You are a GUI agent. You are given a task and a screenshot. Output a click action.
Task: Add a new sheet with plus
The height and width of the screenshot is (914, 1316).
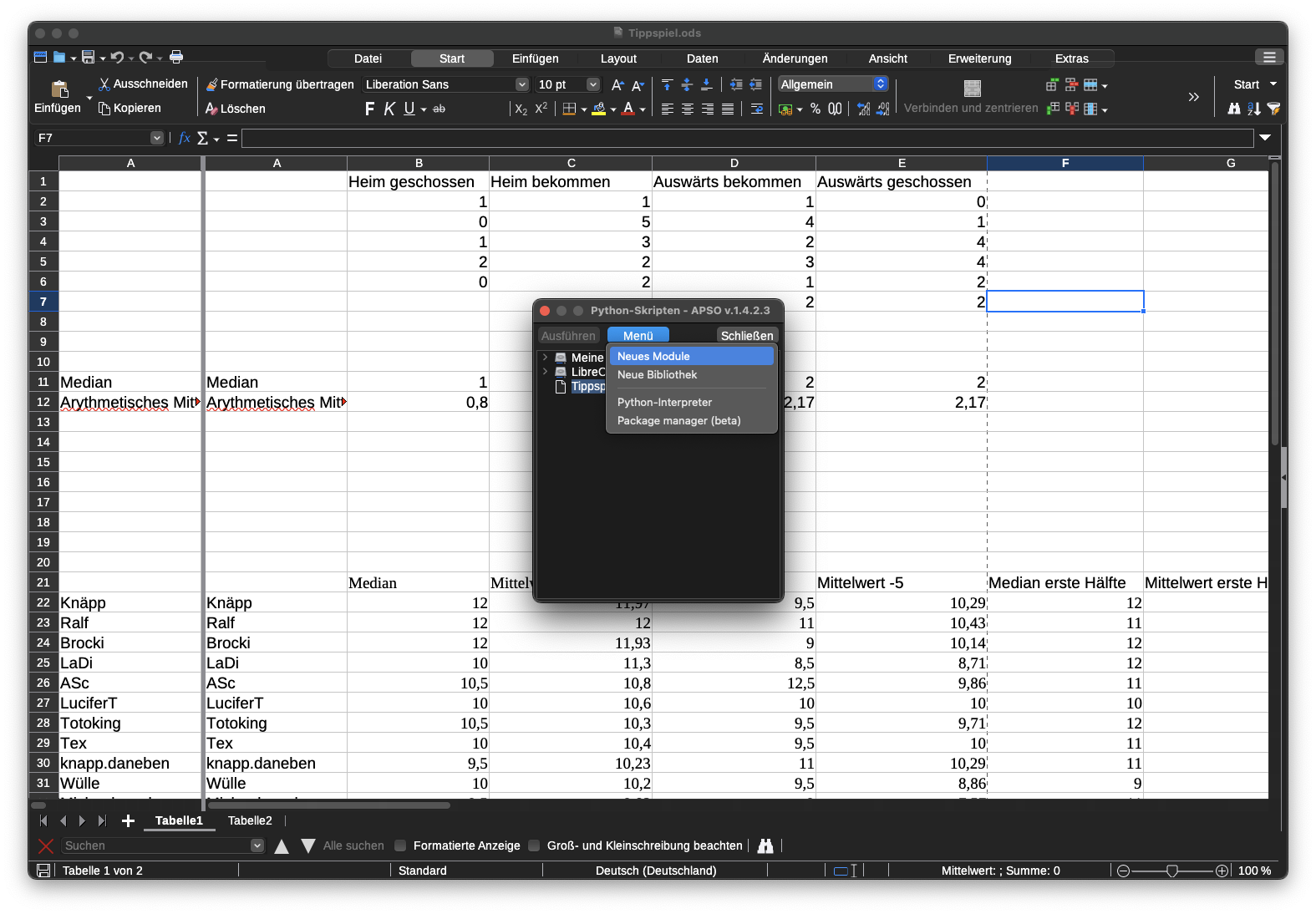tap(128, 820)
